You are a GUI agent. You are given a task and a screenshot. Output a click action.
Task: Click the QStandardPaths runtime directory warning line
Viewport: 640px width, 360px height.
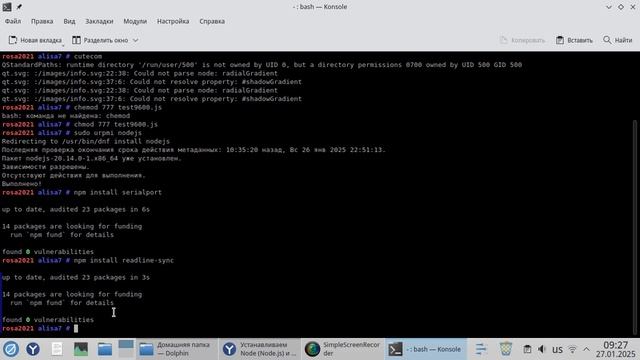pyautogui.click(x=262, y=65)
